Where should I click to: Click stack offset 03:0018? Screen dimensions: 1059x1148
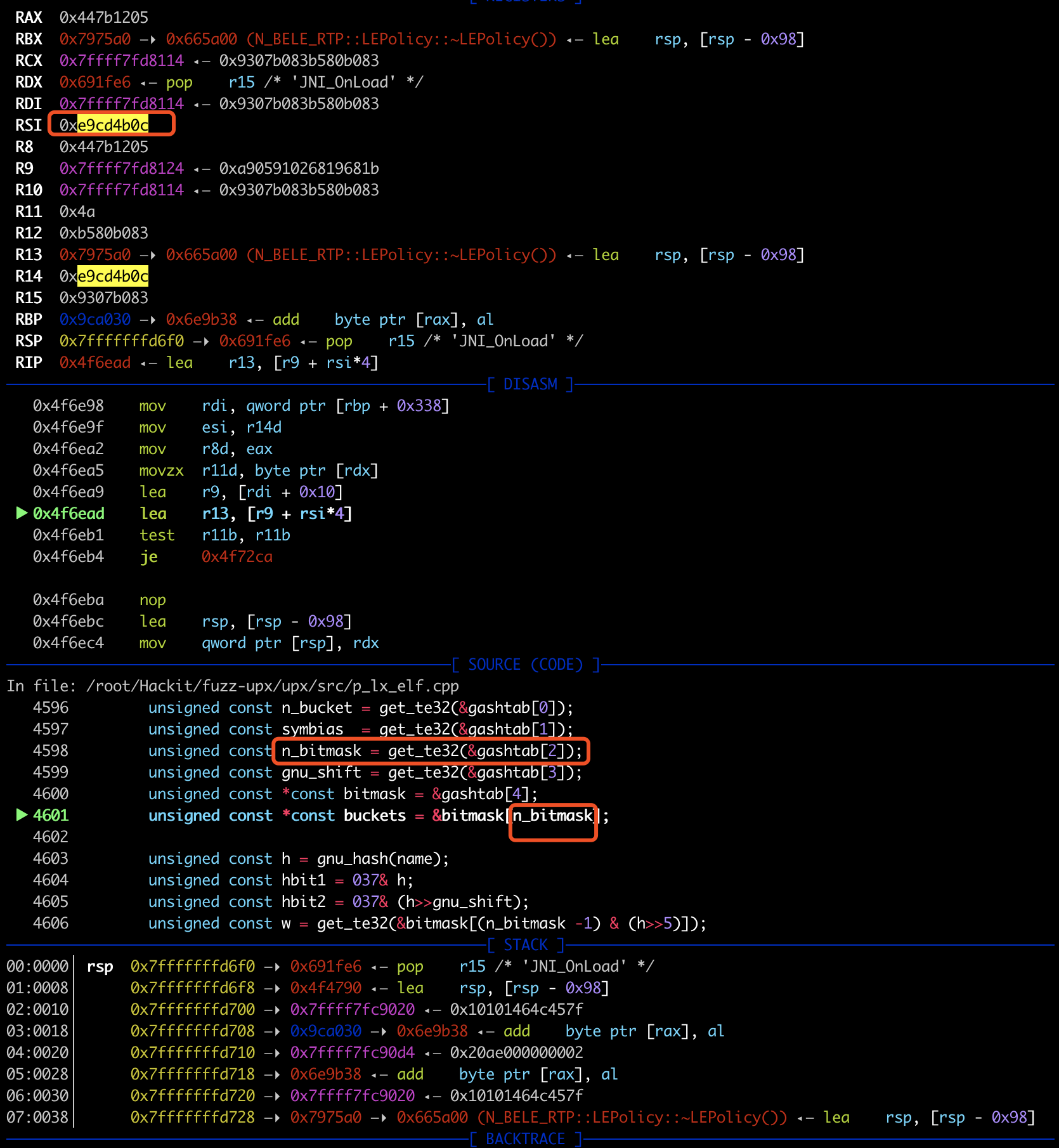pos(37,1031)
